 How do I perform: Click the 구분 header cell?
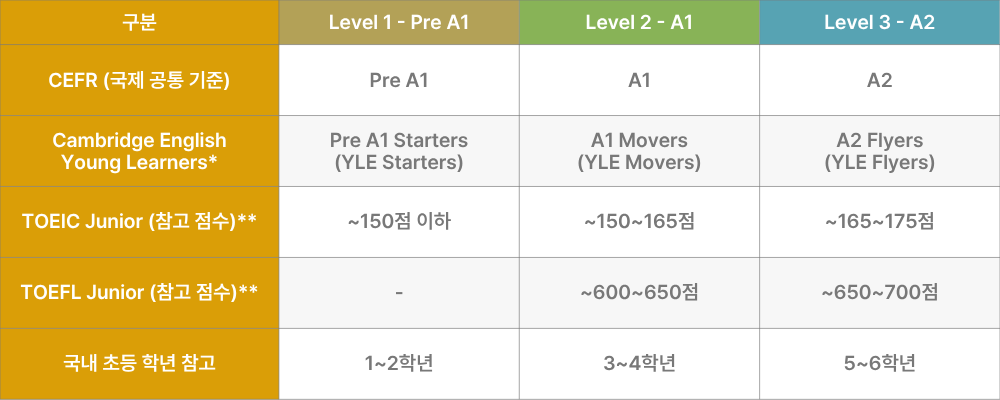pyautogui.click(x=139, y=23)
